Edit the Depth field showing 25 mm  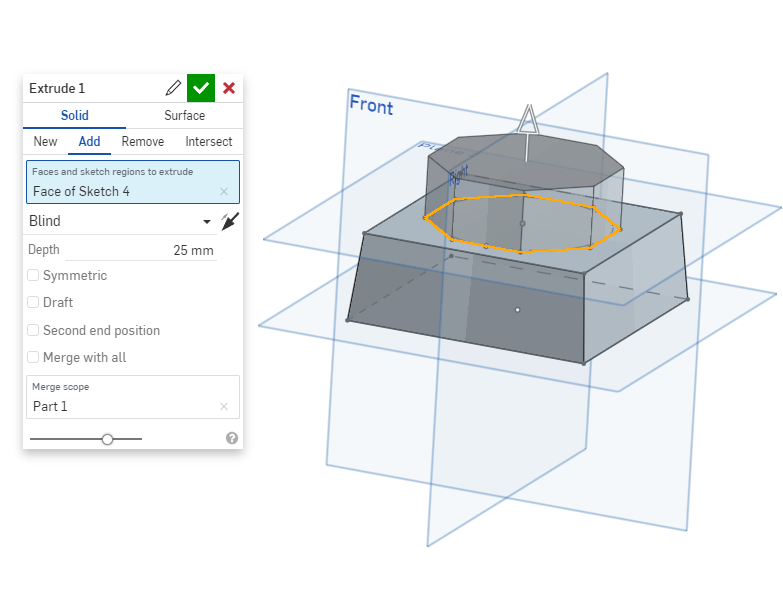pos(140,250)
